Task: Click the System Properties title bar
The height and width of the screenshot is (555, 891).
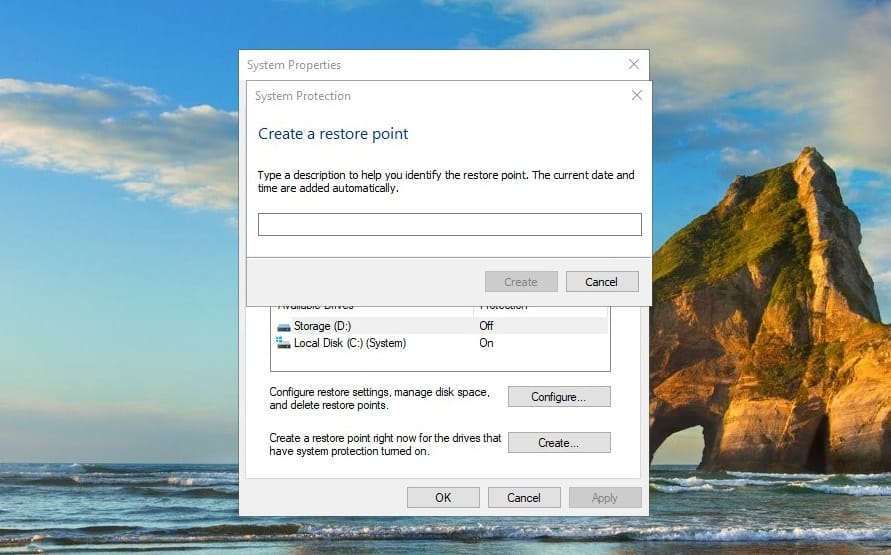Action: click(x=420, y=65)
